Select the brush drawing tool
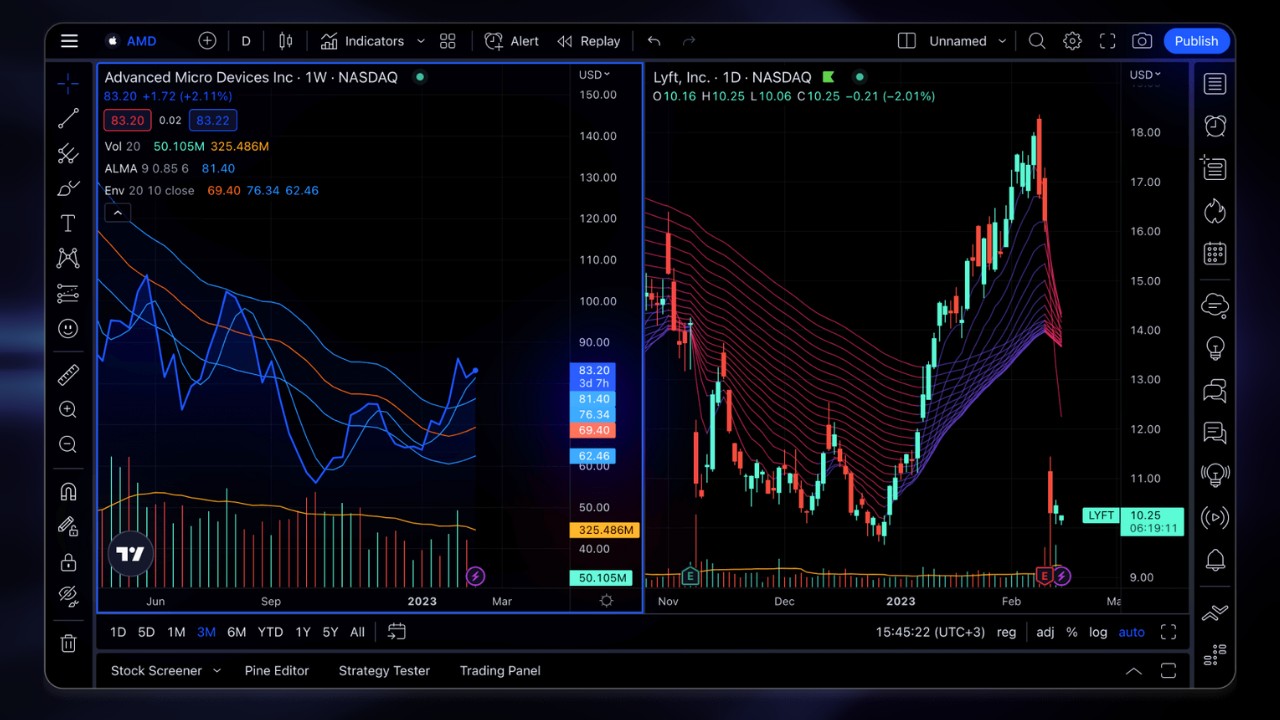 [68, 188]
